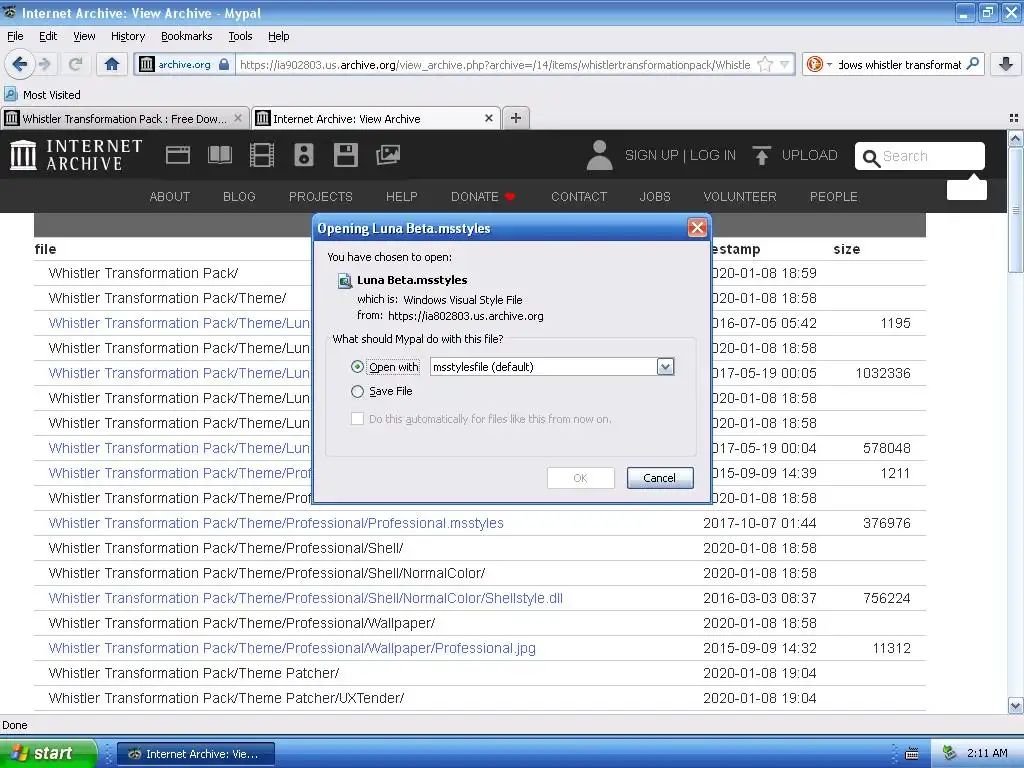The image size is (1024, 768).
Task: Click the keyboard icon in the system tray
Action: pos(912,754)
